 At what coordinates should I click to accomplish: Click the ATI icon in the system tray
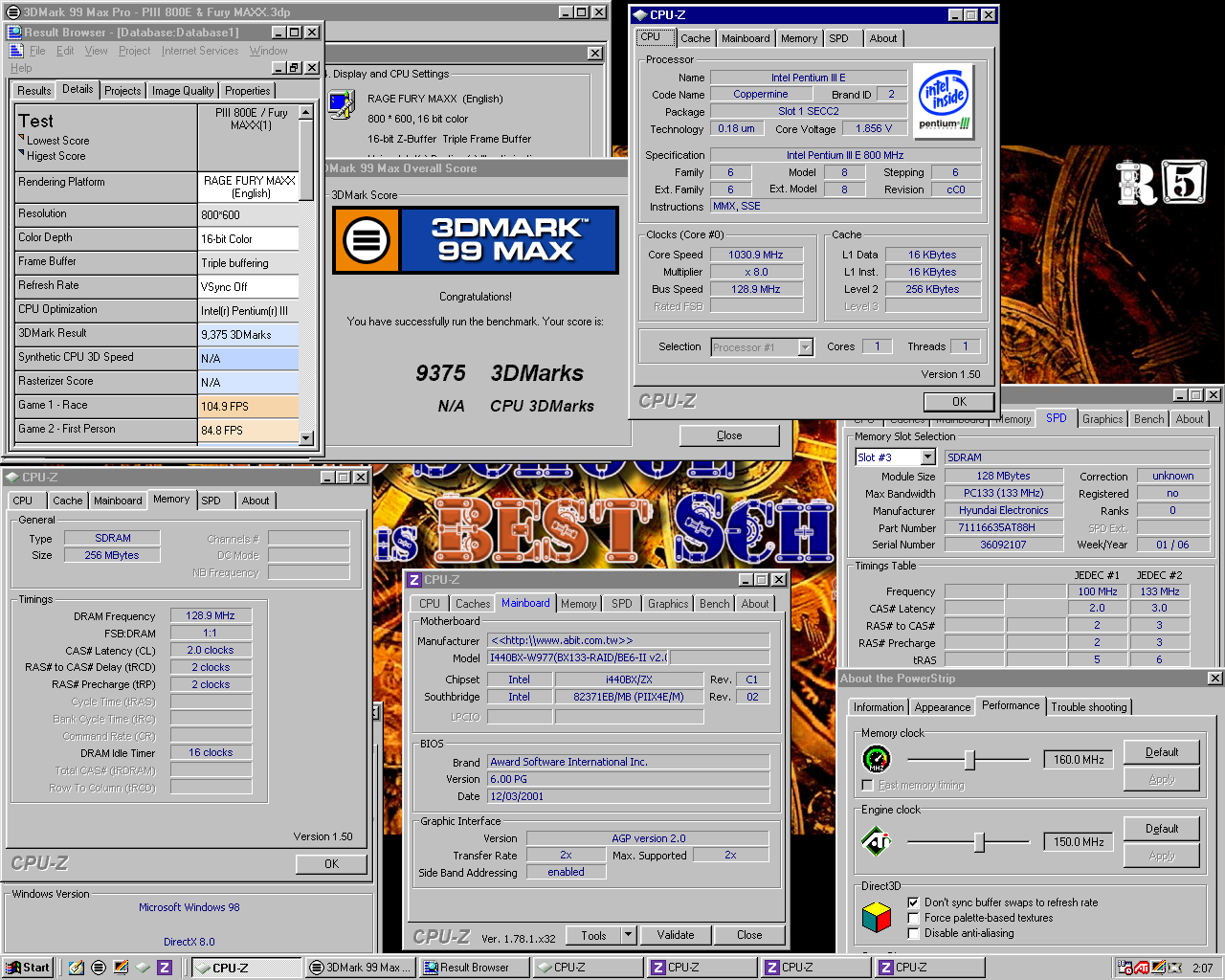click(1142, 968)
